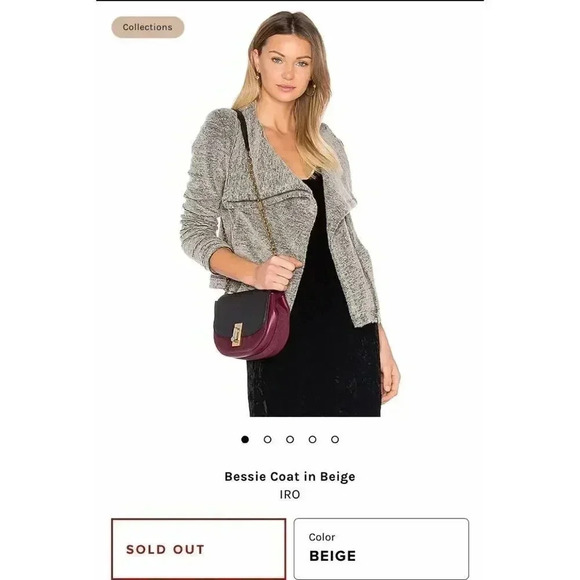
Task: Tap the burgundy handbag in the photo
Action: 252,326
